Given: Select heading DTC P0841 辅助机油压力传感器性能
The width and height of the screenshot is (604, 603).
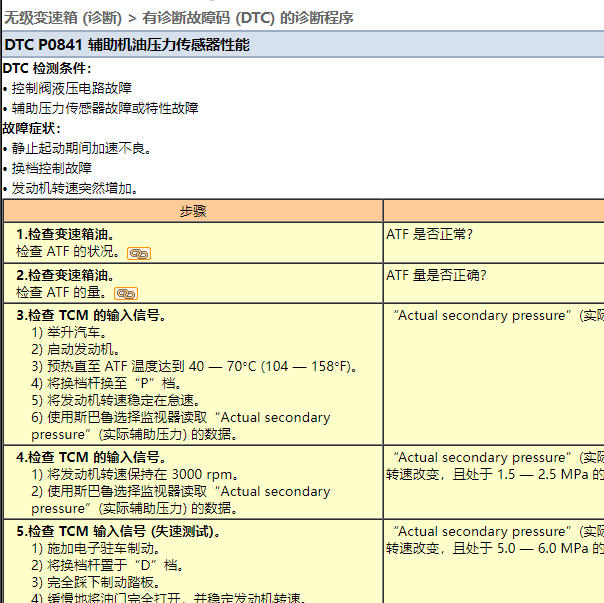Looking at the screenshot, I should coord(127,45).
